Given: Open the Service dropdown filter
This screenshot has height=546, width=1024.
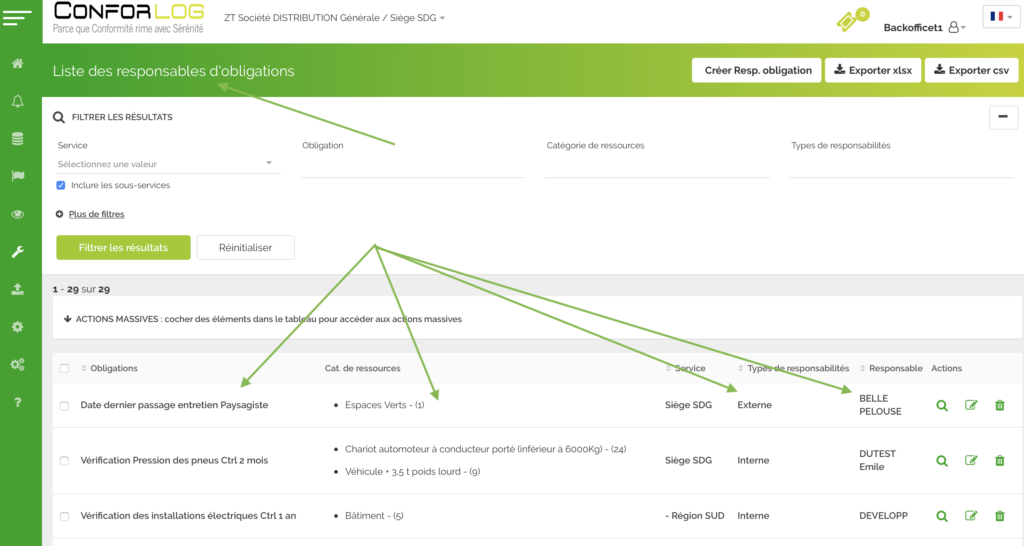Looking at the screenshot, I should 165,164.
